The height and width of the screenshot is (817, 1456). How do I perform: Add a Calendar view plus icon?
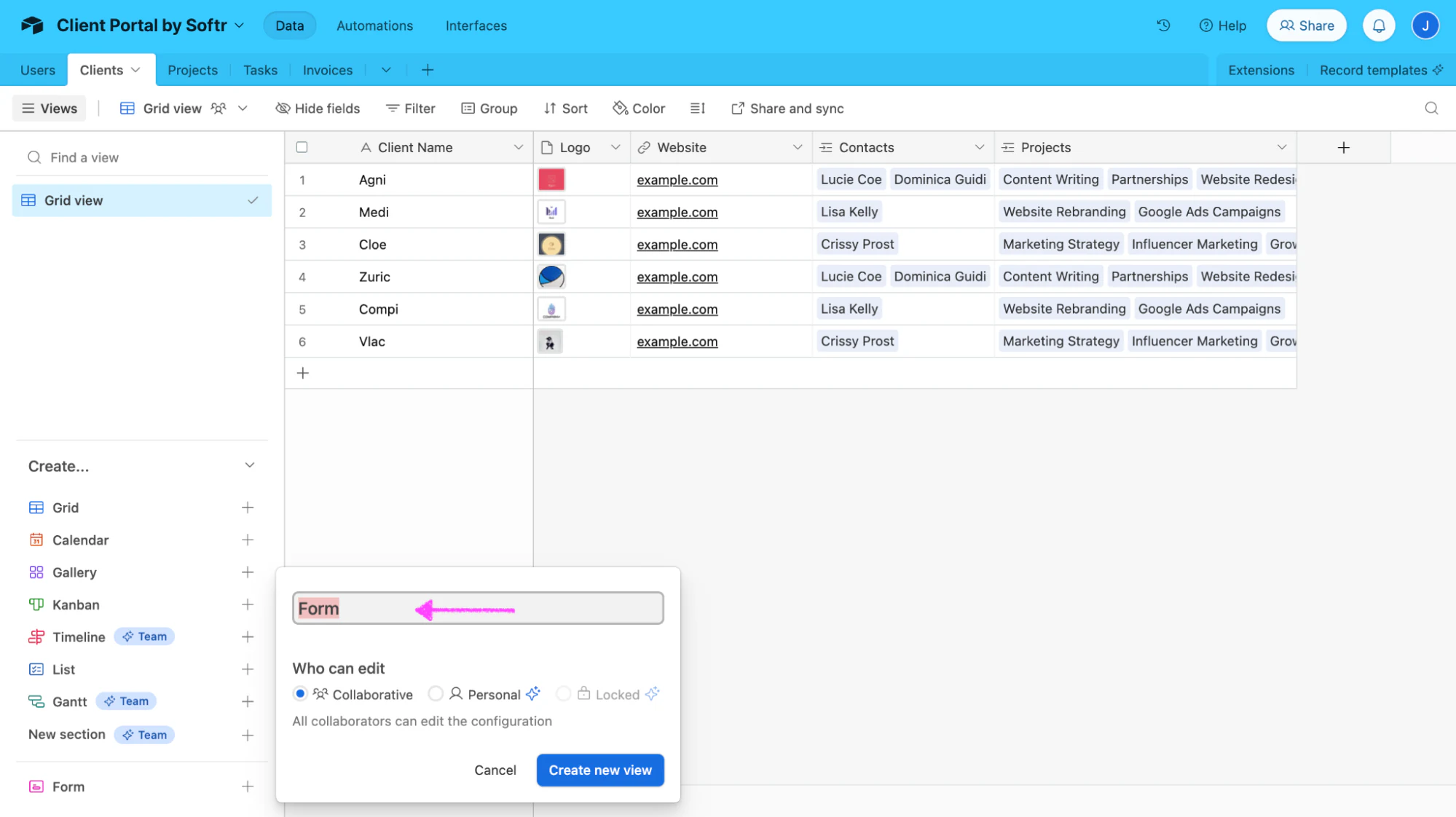[248, 540]
